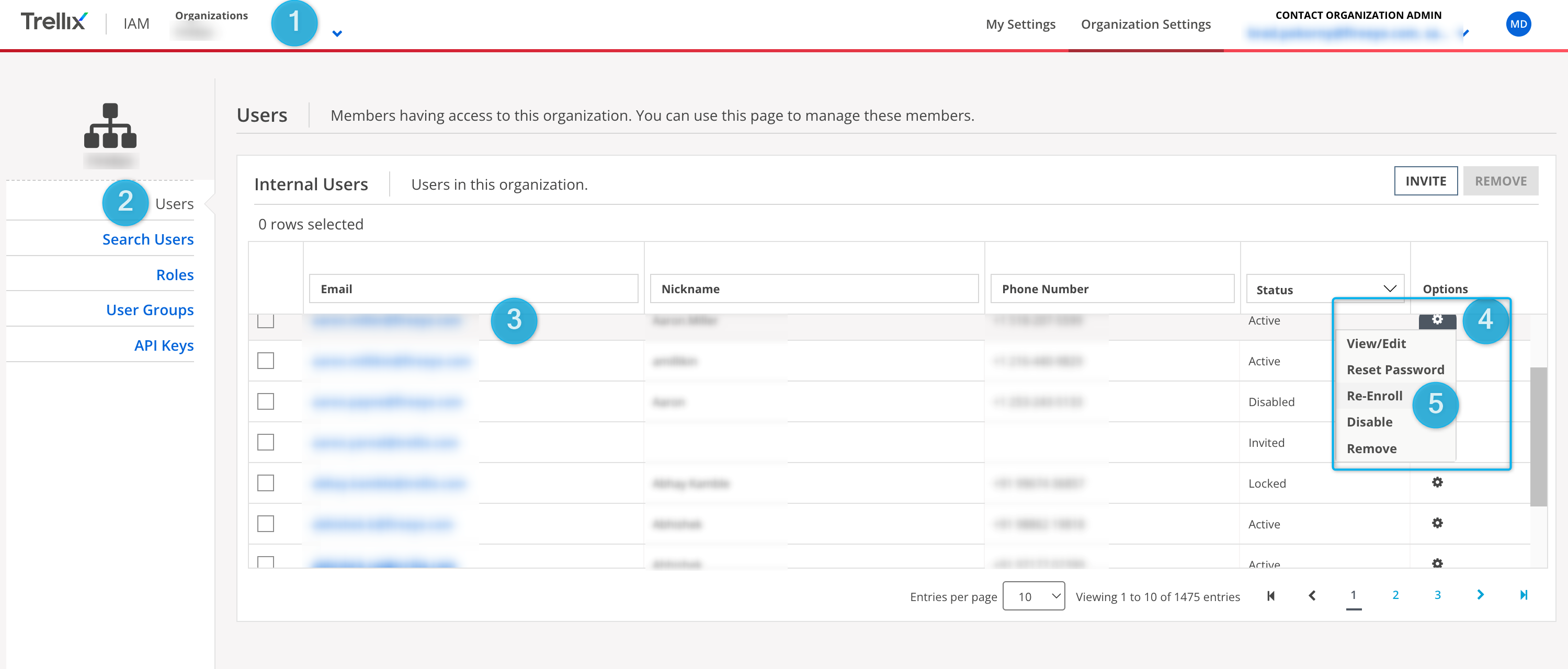Change the Entries per page dropdown
Viewport: 1568px width, 669px height.
pyautogui.click(x=1033, y=596)
